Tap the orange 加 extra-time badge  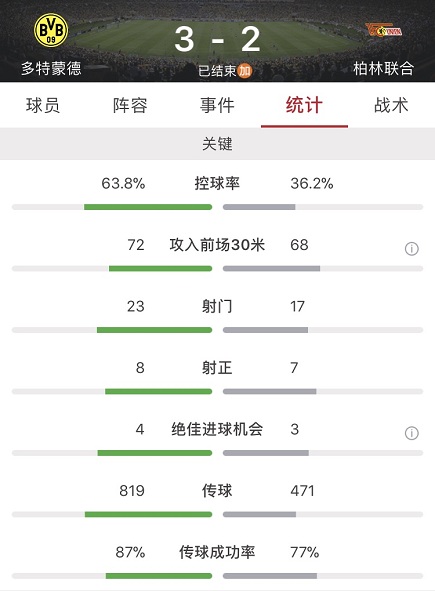click(x=244, y=70)
